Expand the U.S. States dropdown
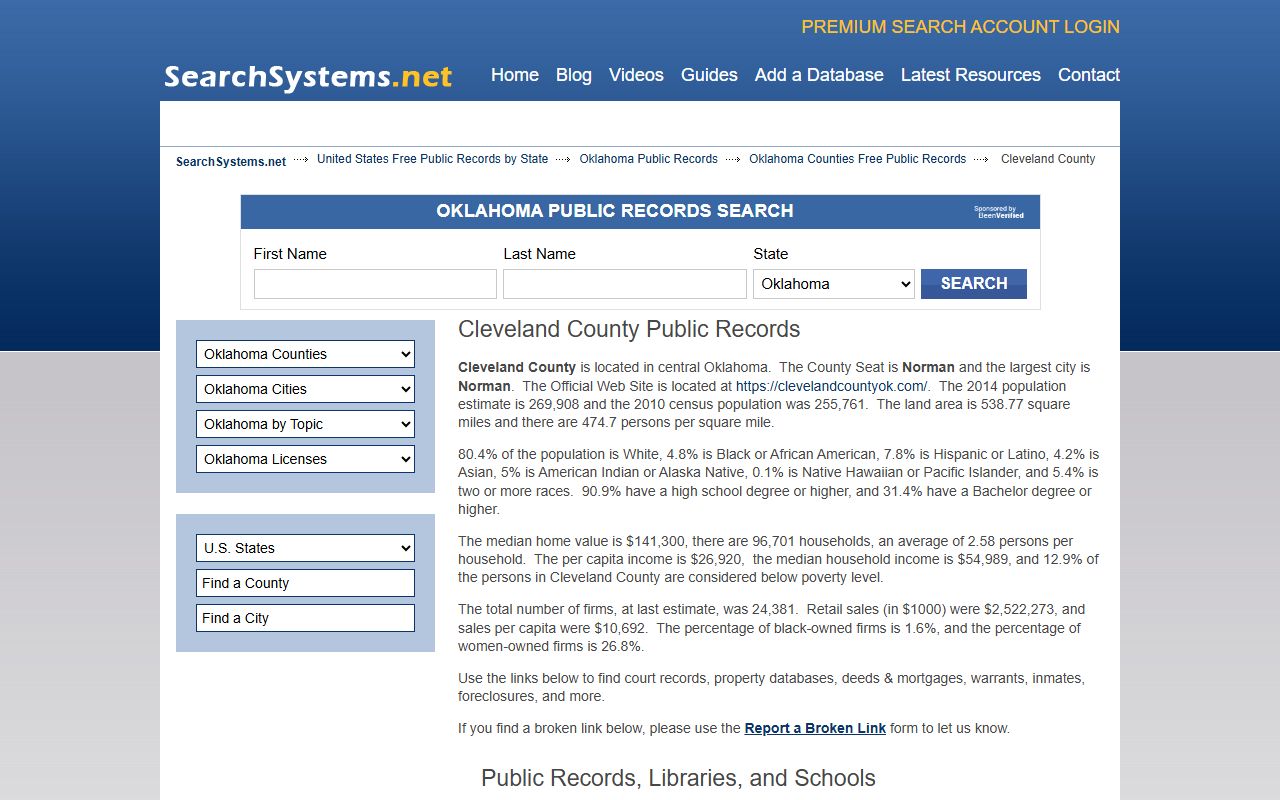This screenshot has width=1280, height=800. pos(305,548)
